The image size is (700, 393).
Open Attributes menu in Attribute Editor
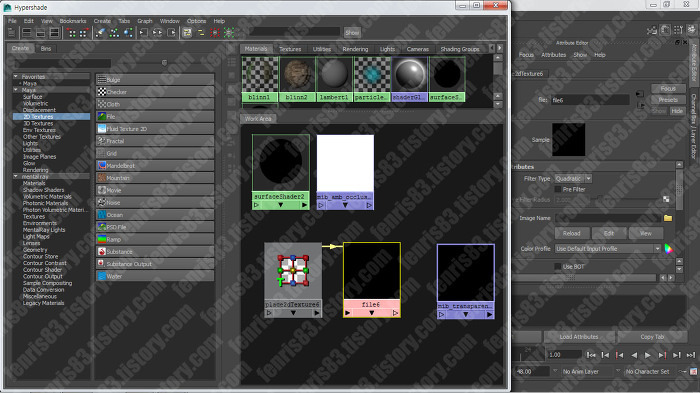click(x=554, y=55)
